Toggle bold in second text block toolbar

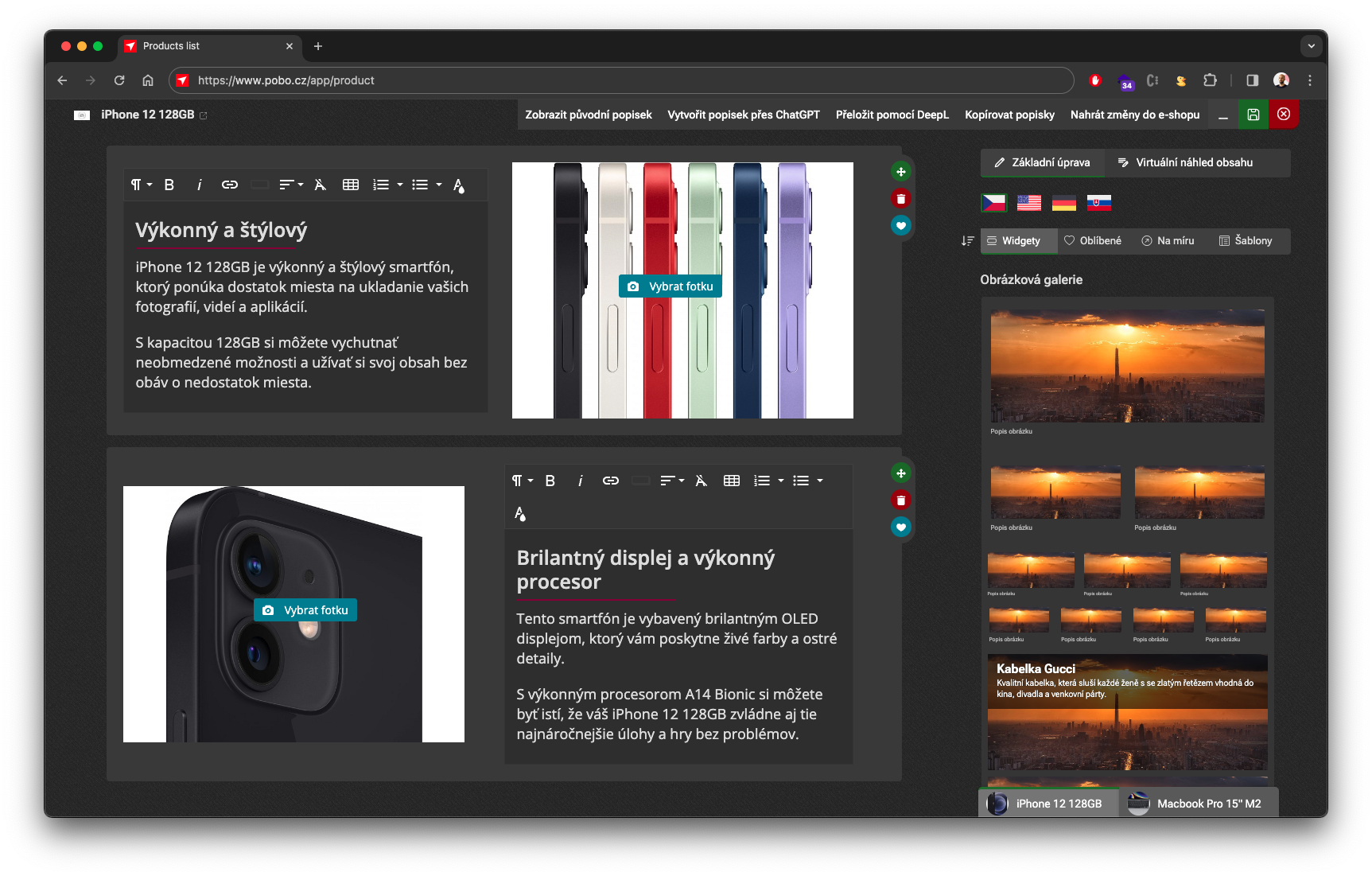click(x=550, y=481)
